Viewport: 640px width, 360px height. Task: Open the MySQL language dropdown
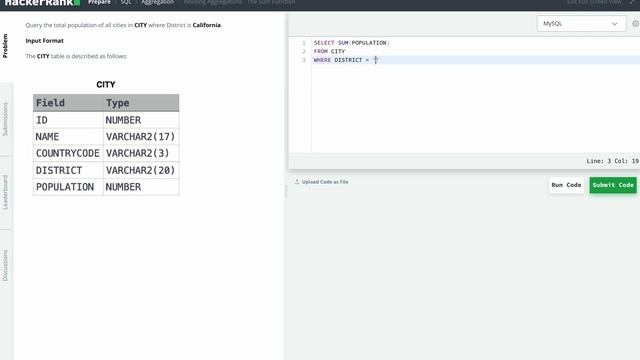tap(581, 24)
